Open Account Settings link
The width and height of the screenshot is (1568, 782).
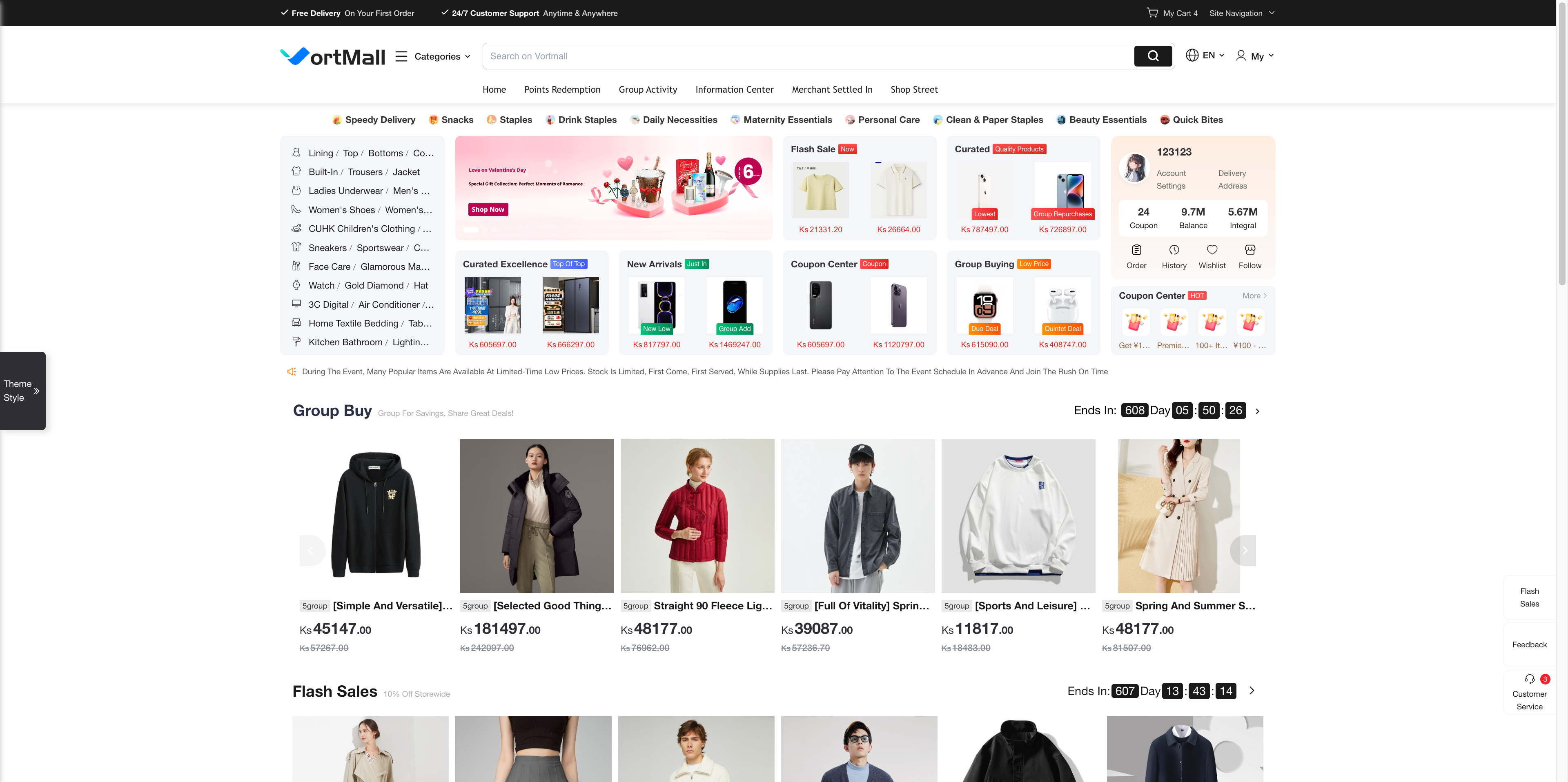pyautogui.click(x=1171, y=180)
